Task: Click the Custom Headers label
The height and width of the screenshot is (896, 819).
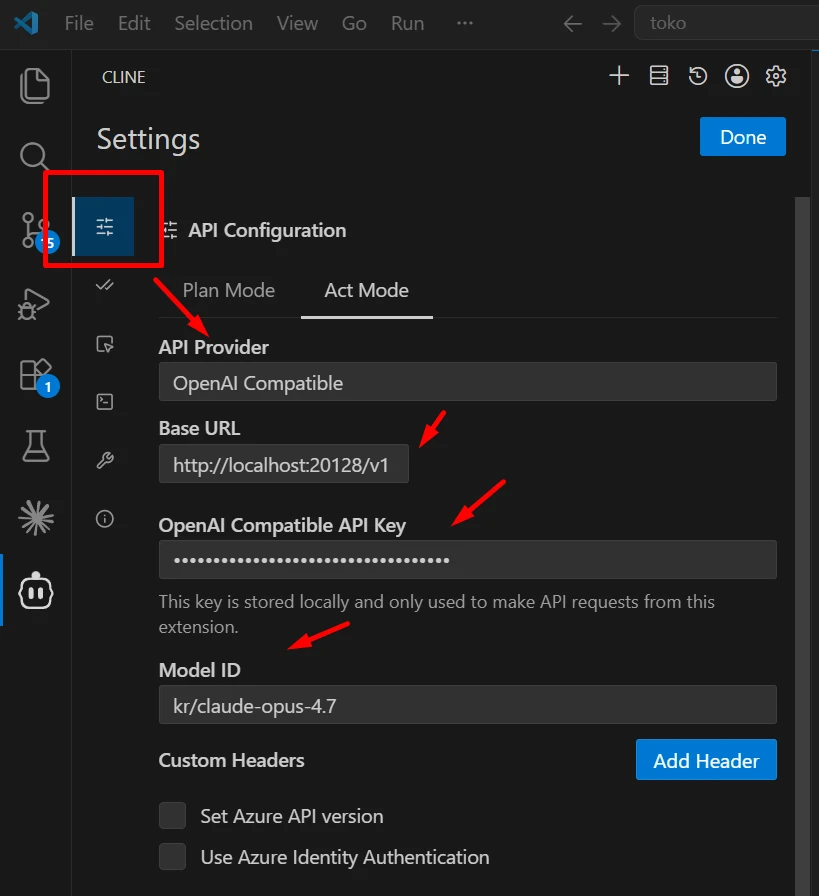Action: (231, 761)
